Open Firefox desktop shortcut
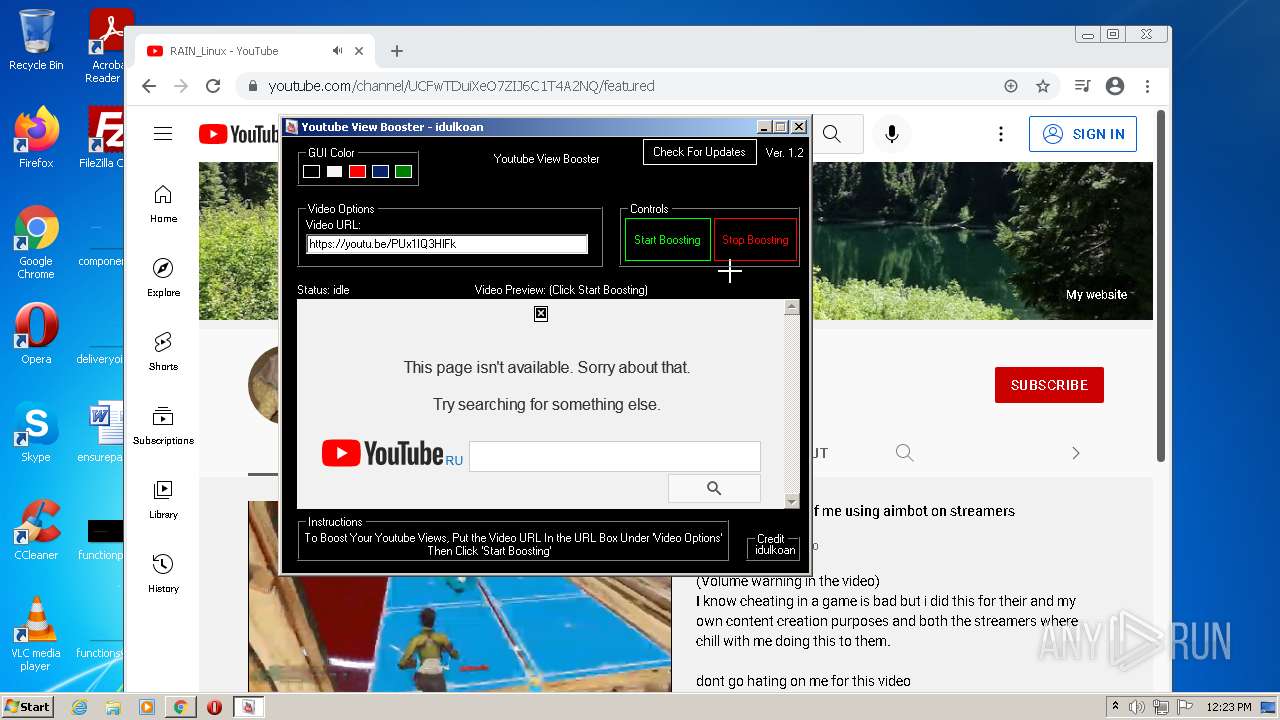 click(x=36, y=138)
